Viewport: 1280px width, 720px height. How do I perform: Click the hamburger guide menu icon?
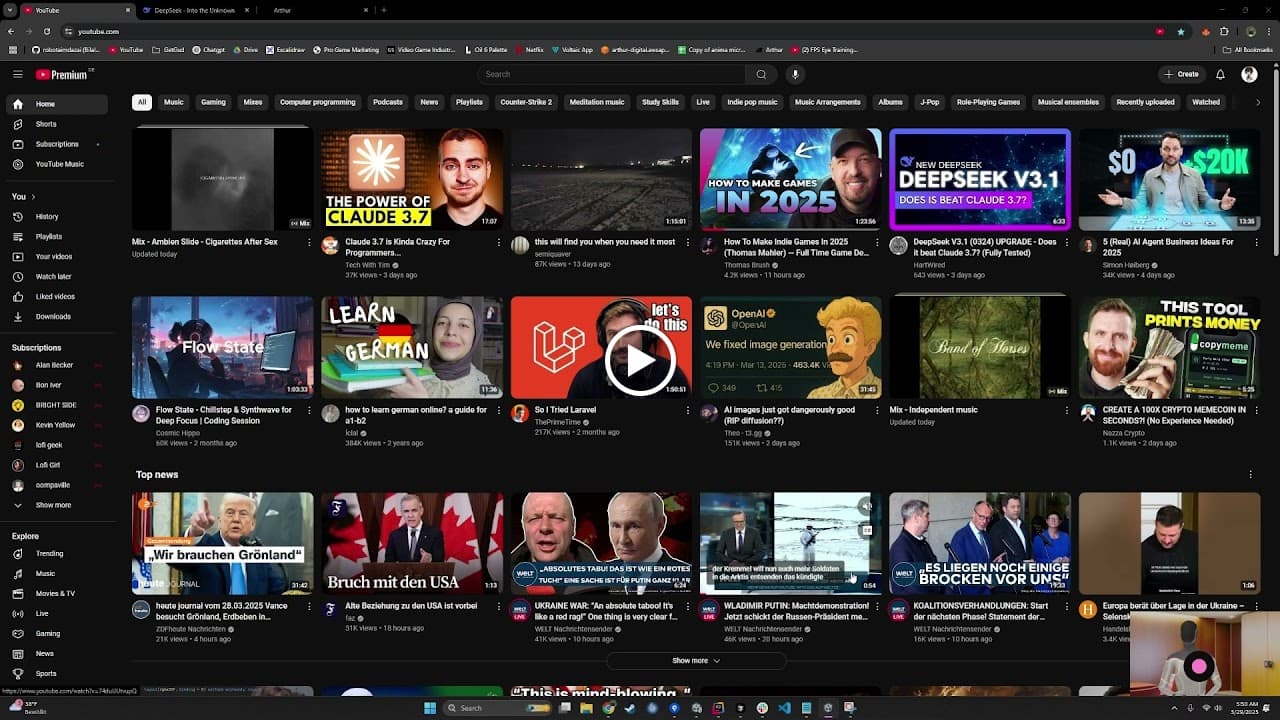pos(17,74)
